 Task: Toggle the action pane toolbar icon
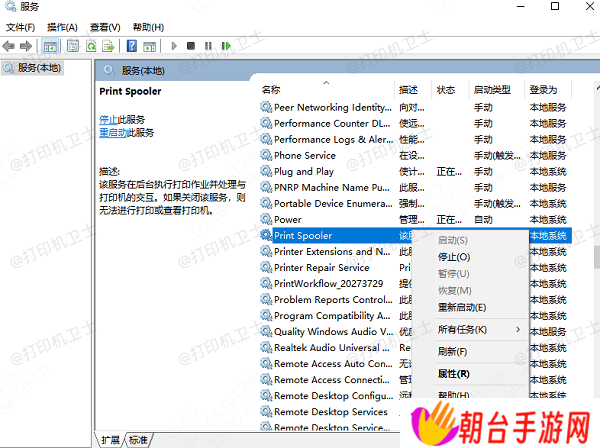150,46
